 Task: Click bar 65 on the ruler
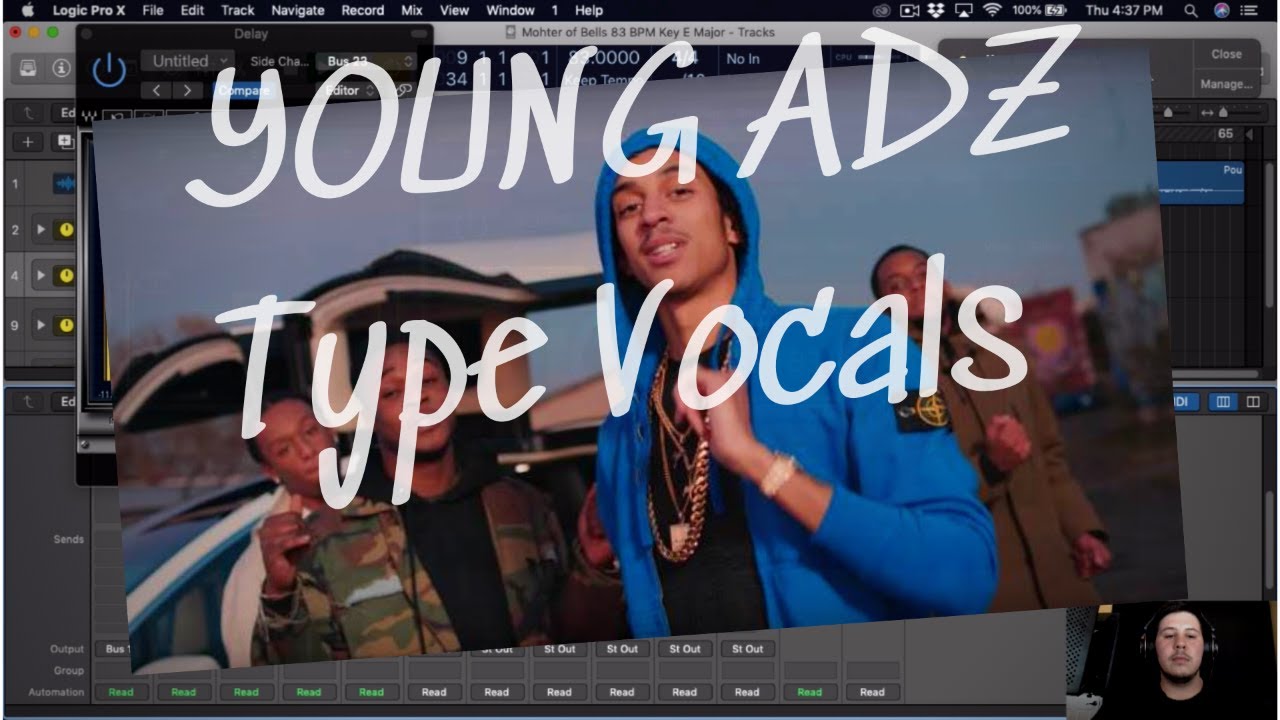pyautogui.click(x=1225, y=134)
